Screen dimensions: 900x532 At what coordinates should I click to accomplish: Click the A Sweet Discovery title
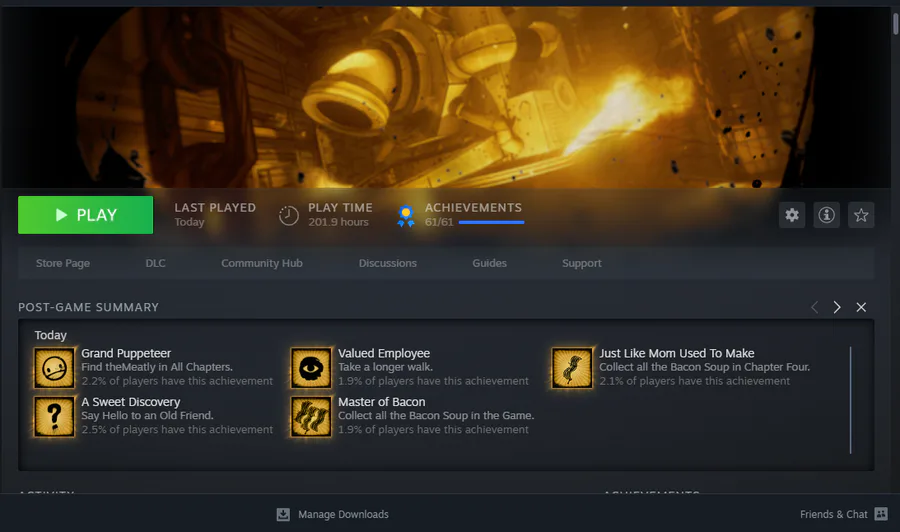coord(130,402)
